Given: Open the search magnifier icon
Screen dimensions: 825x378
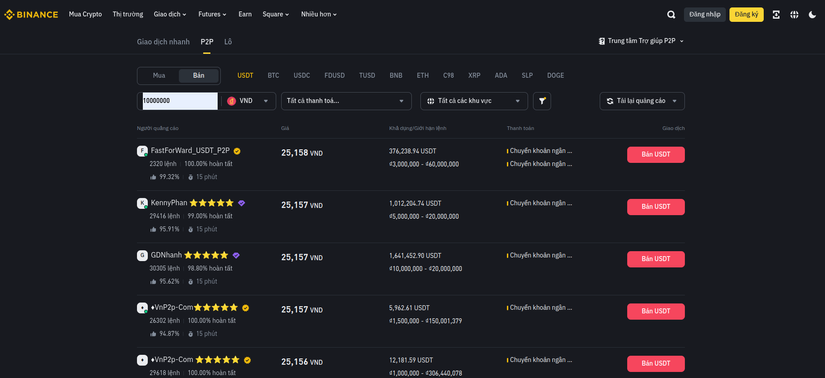Looking at the screenshot, I should tap(671, 15).
